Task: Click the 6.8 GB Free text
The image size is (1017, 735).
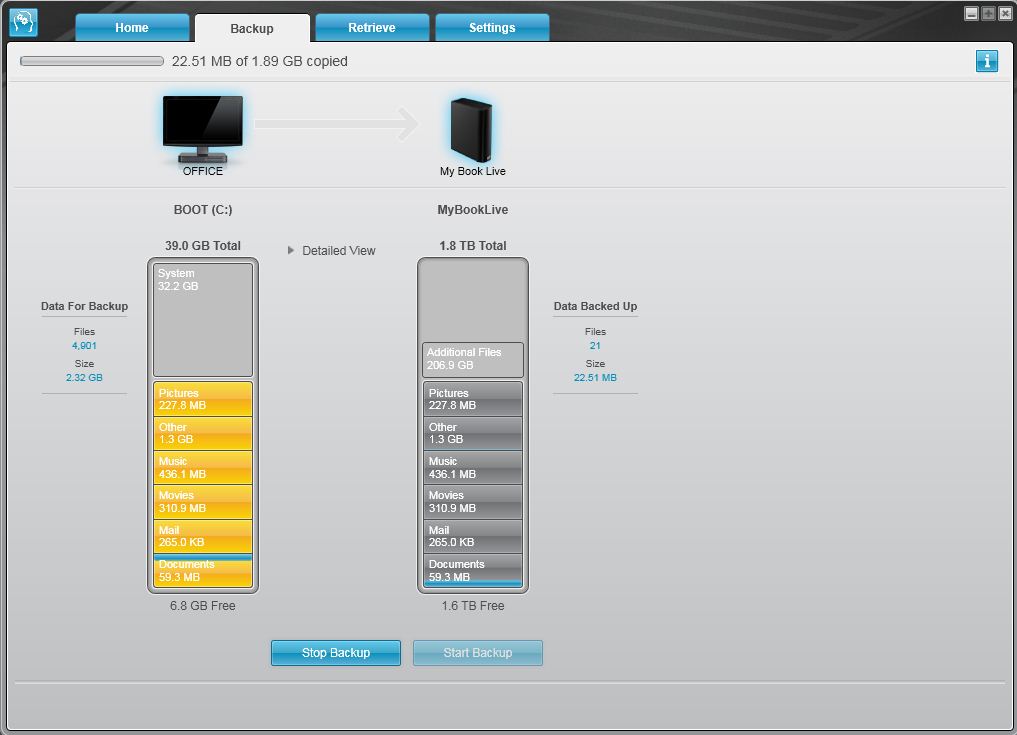Action: coord(203,606)
